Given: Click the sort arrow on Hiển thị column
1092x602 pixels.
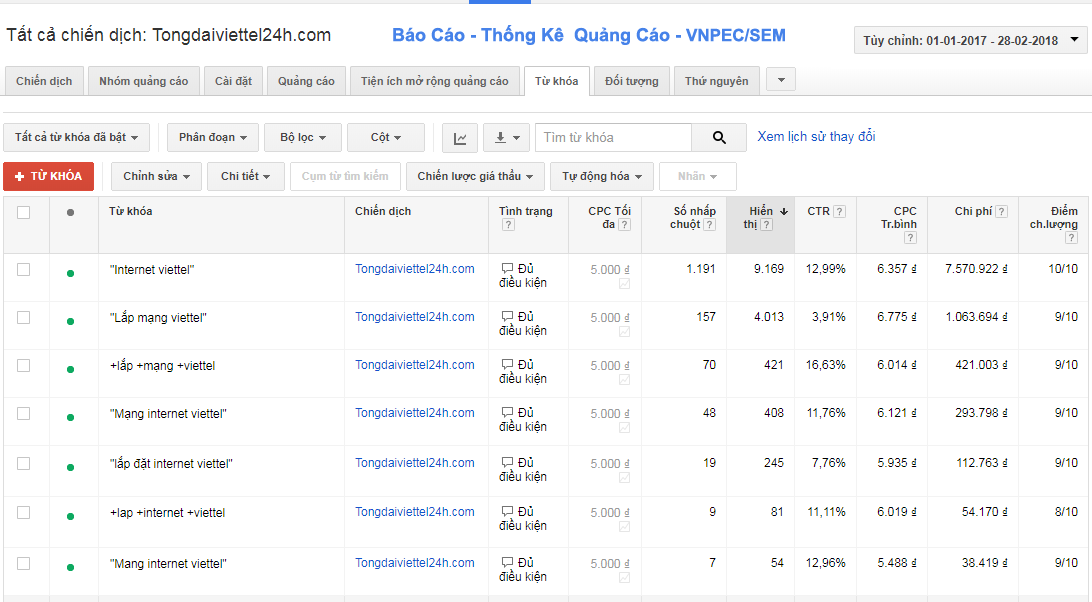Looking at the screenshot, I should (783, 211).
